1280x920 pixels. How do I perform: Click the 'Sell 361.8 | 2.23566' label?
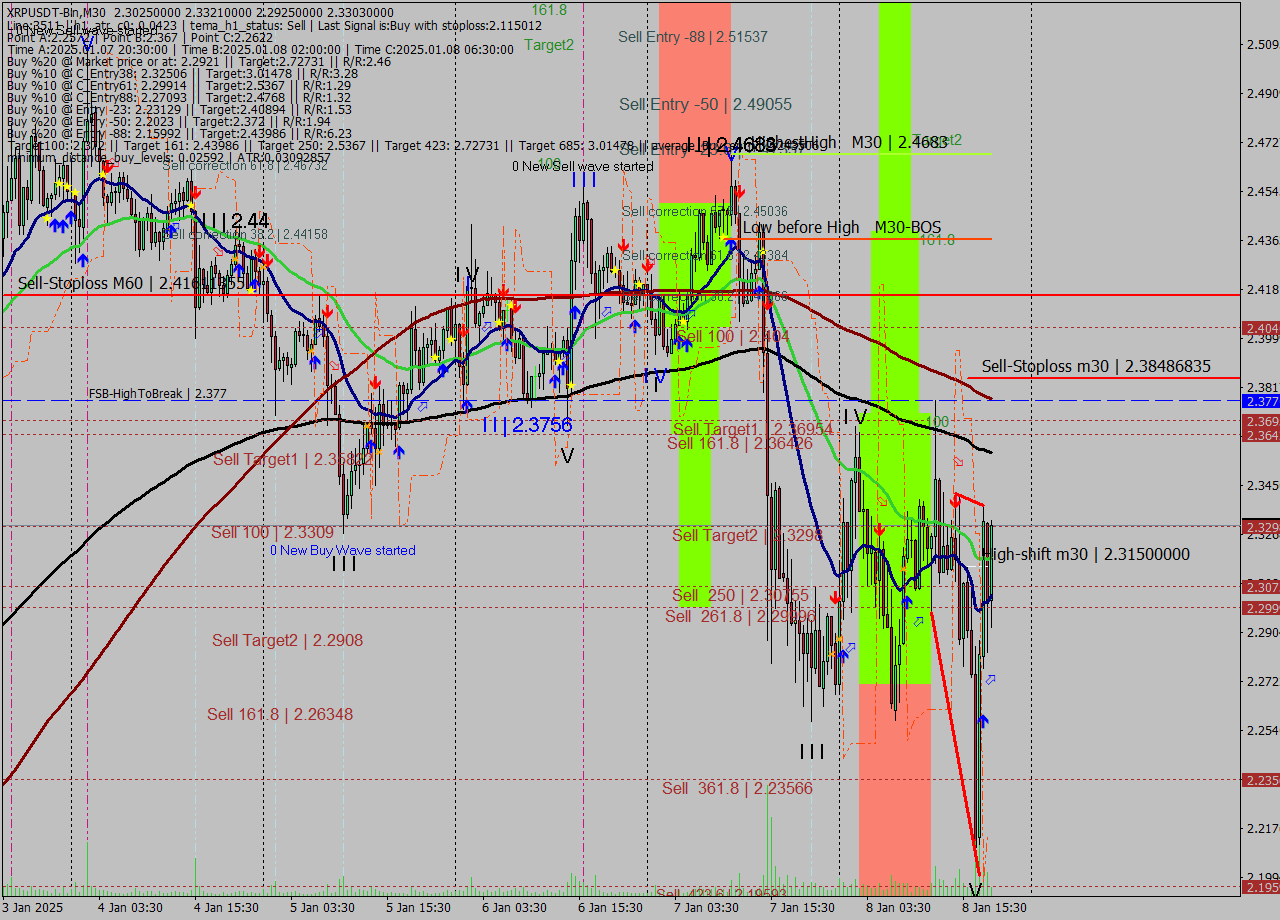pos(737,788)
